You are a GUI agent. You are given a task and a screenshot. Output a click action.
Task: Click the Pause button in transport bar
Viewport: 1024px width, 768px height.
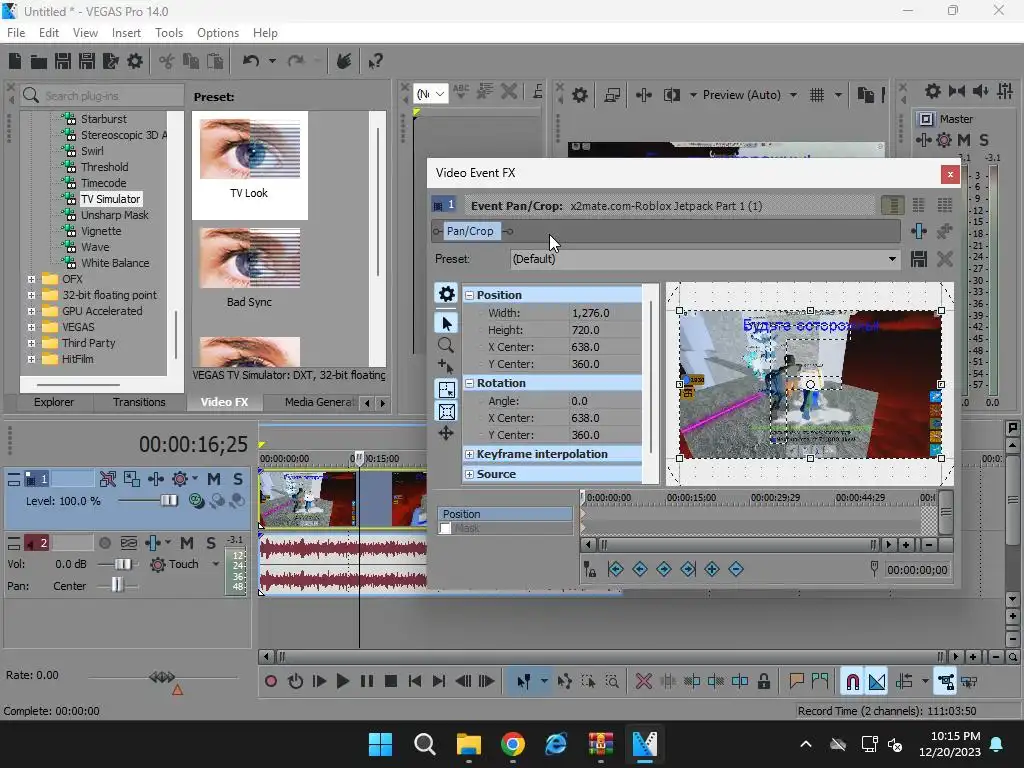point(367,682)
